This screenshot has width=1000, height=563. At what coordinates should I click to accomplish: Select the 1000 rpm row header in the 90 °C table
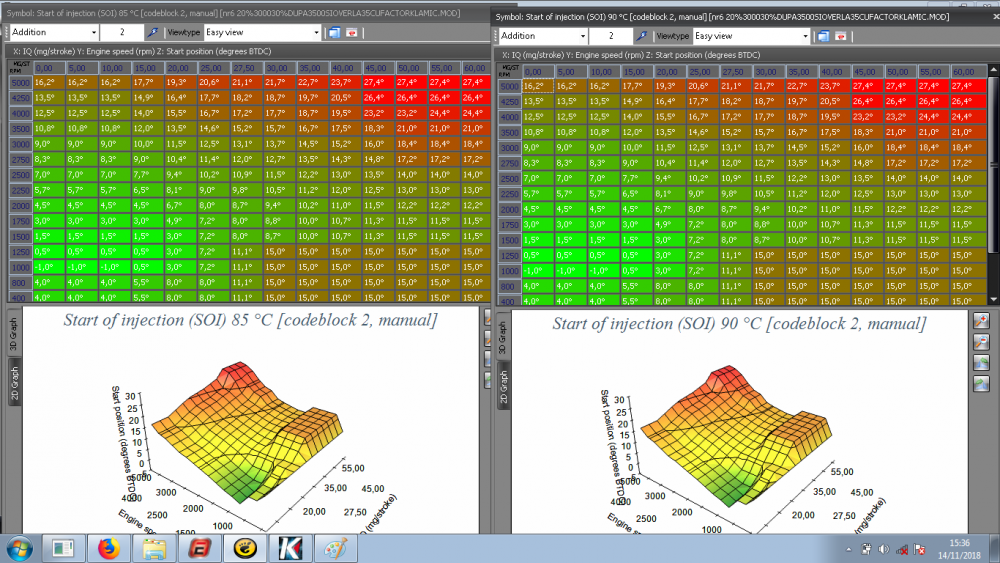coord(510,271)
